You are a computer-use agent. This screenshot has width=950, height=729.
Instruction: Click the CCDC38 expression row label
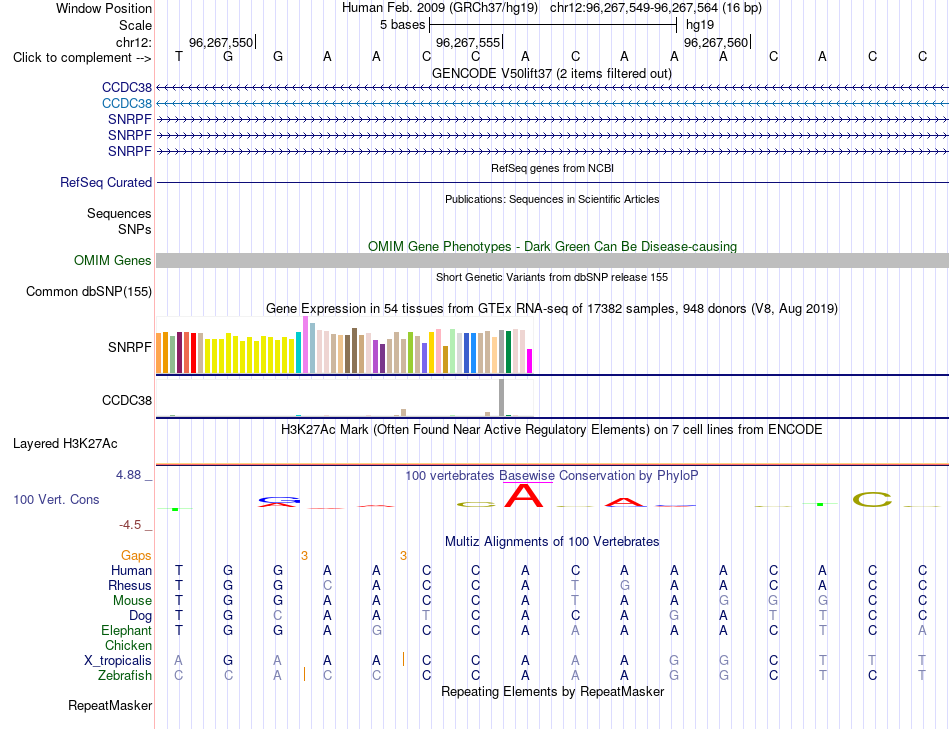127,401
